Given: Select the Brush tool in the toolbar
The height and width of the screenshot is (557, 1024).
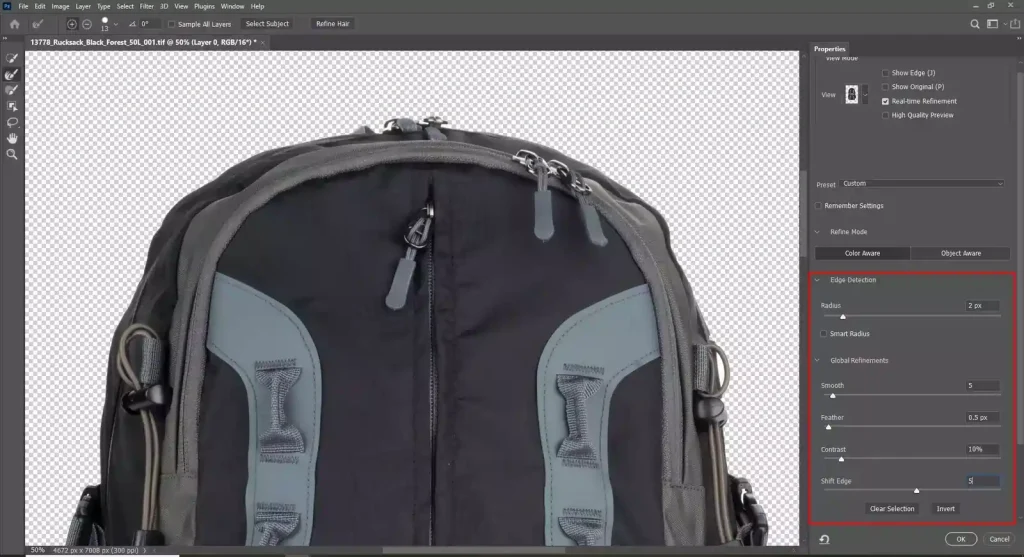Looking at the screenshot, I should pyautogui.click(x=11, y=90).
